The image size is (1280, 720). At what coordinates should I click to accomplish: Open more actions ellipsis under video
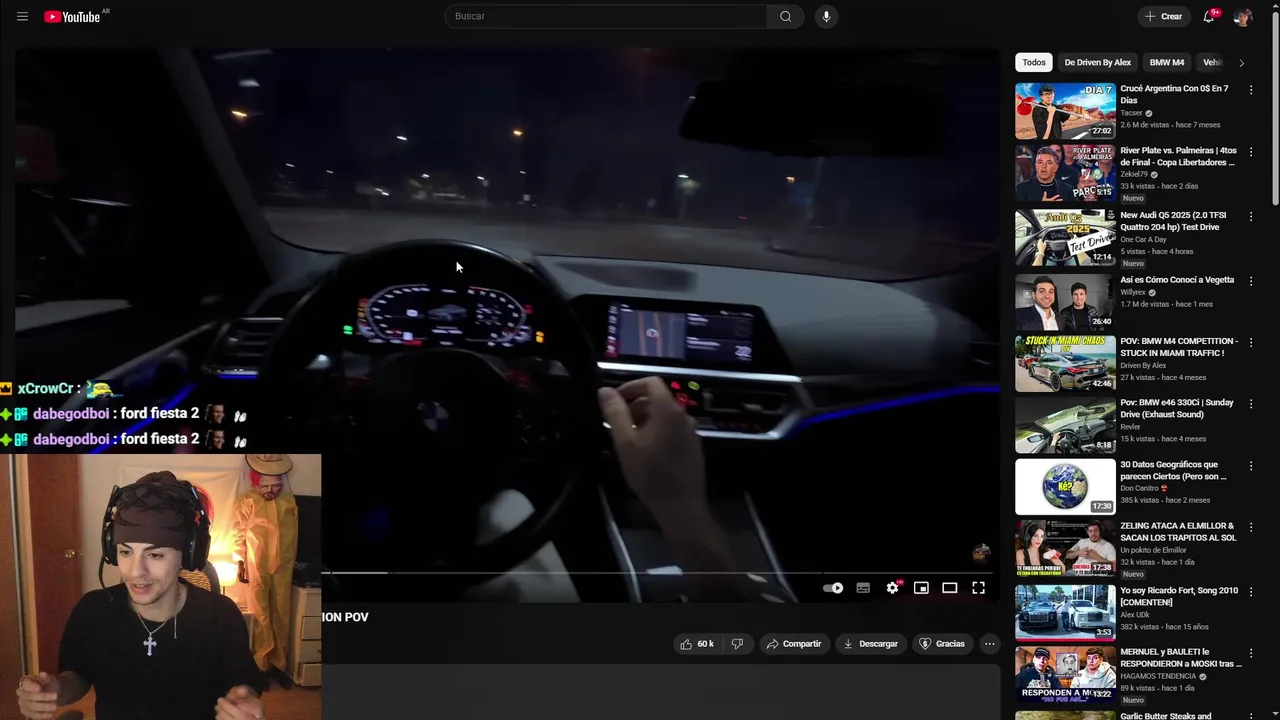pyautogui.click(x=989, y=644)
